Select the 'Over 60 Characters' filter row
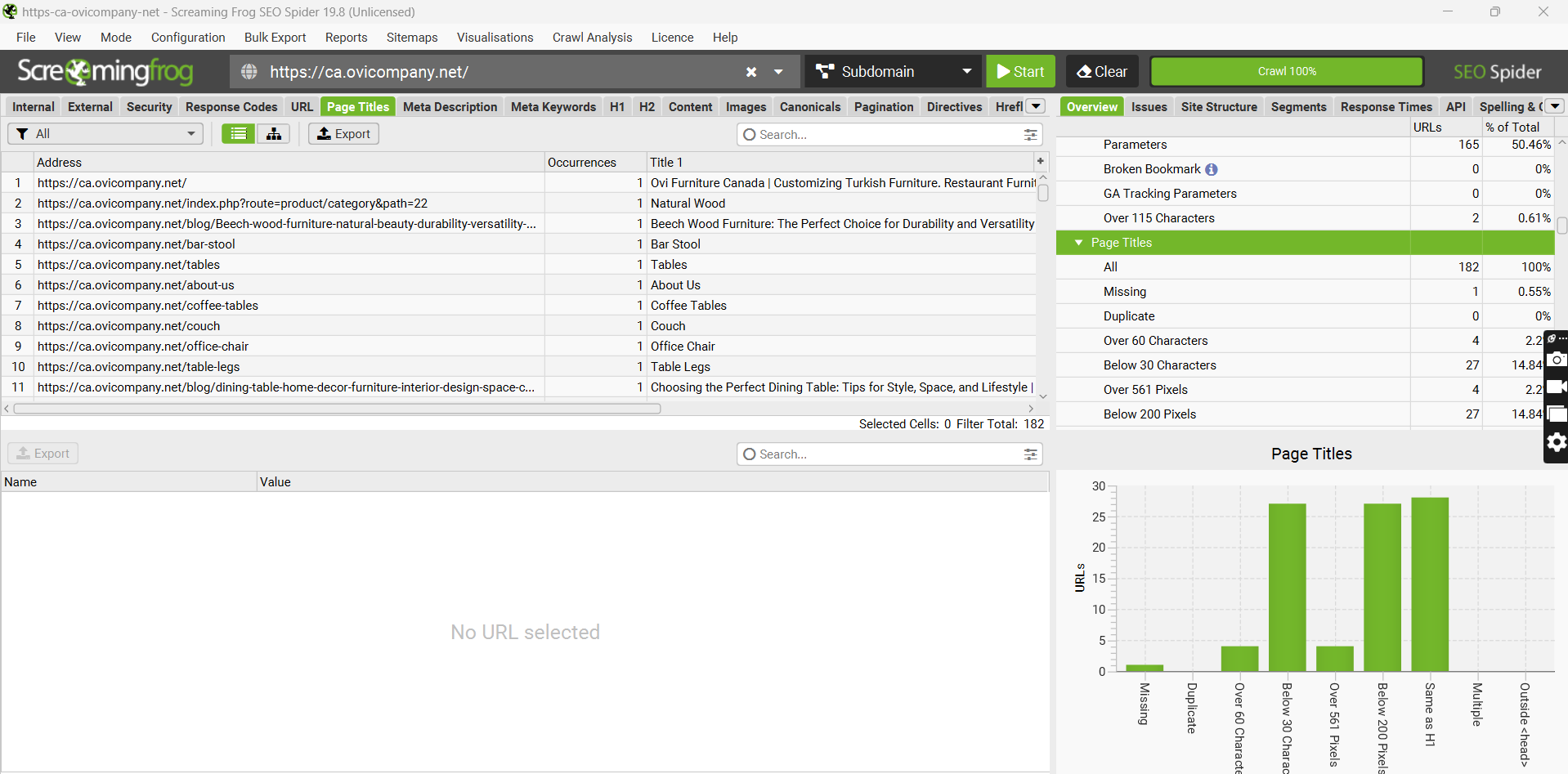This screenshot has width=1568, height=774. (x=1305, y=341)
